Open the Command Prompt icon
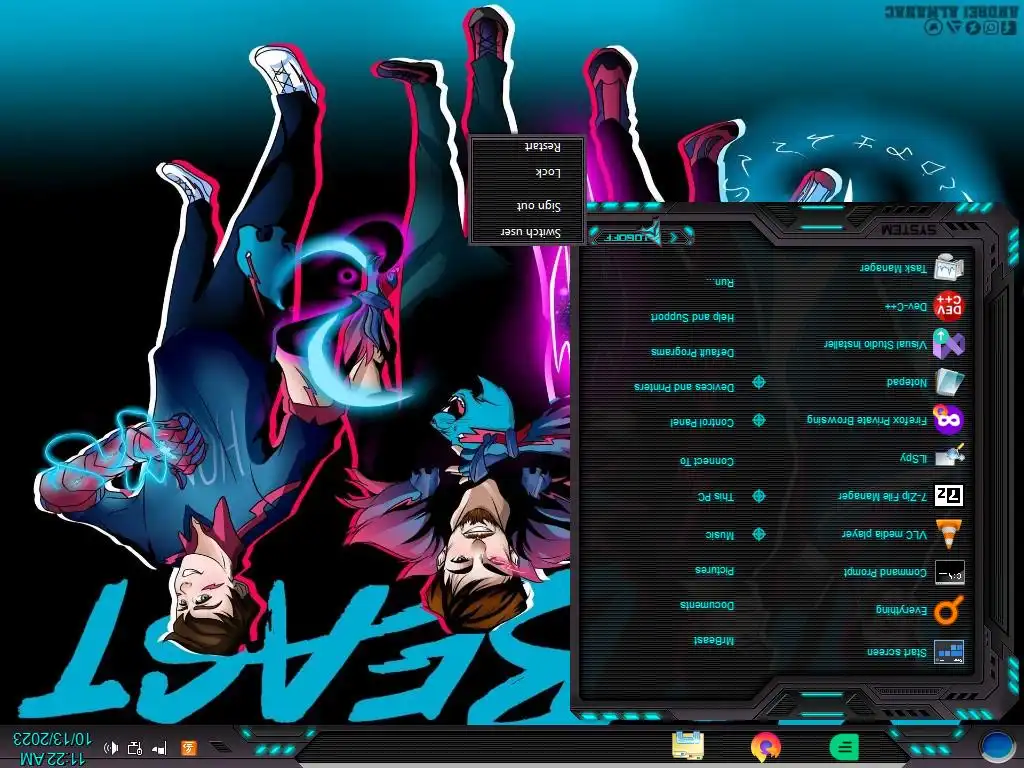Screen dimensions: 1024x768 coord(948,572)
